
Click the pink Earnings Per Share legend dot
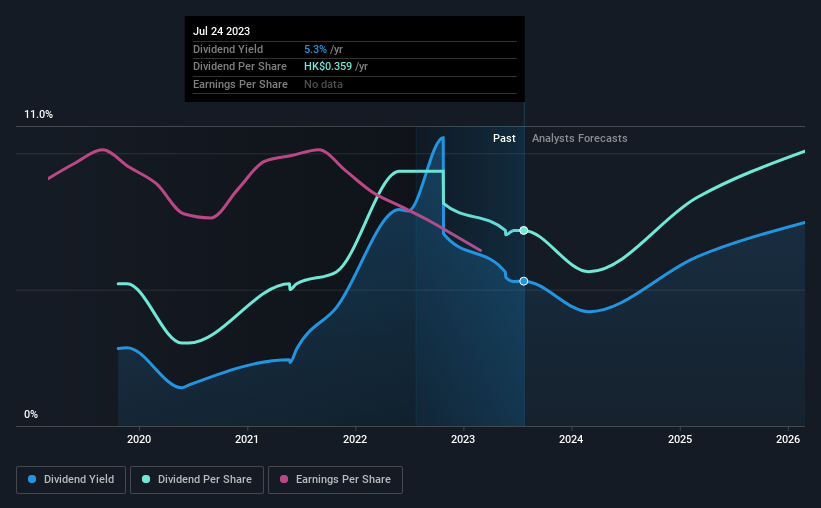(284, 479)
